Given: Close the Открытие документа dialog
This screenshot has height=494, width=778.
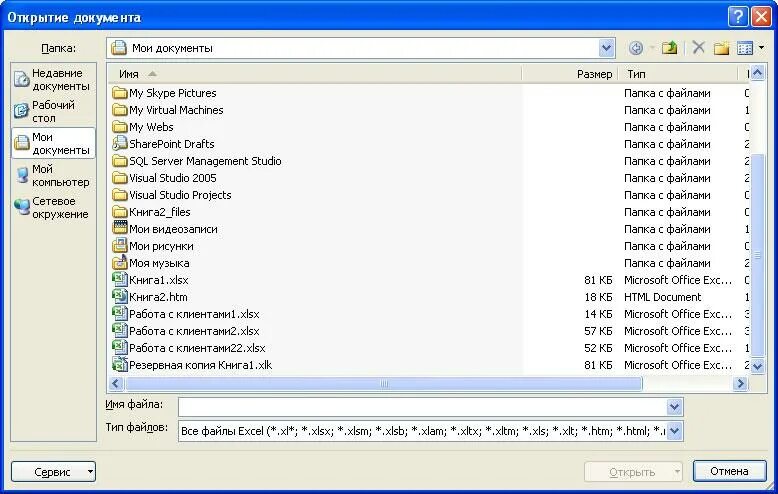Looking at the screenshot, I should pos(761,17).
